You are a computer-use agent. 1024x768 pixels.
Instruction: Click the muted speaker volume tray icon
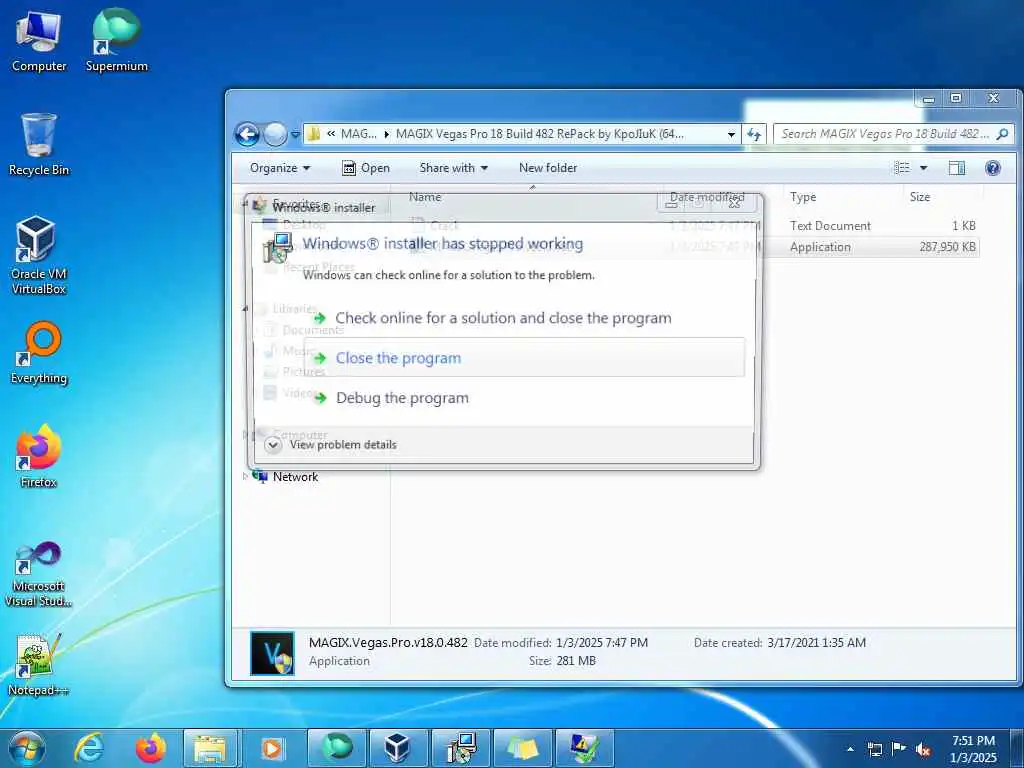click(x=923, y=749)
